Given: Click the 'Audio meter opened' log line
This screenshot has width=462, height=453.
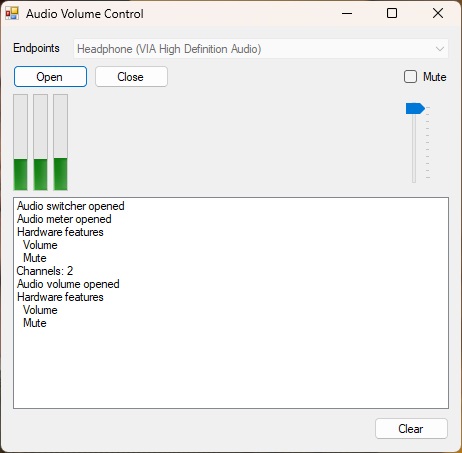Looking at the screenshot, I should pyautogui.click(x=64, y=219).
